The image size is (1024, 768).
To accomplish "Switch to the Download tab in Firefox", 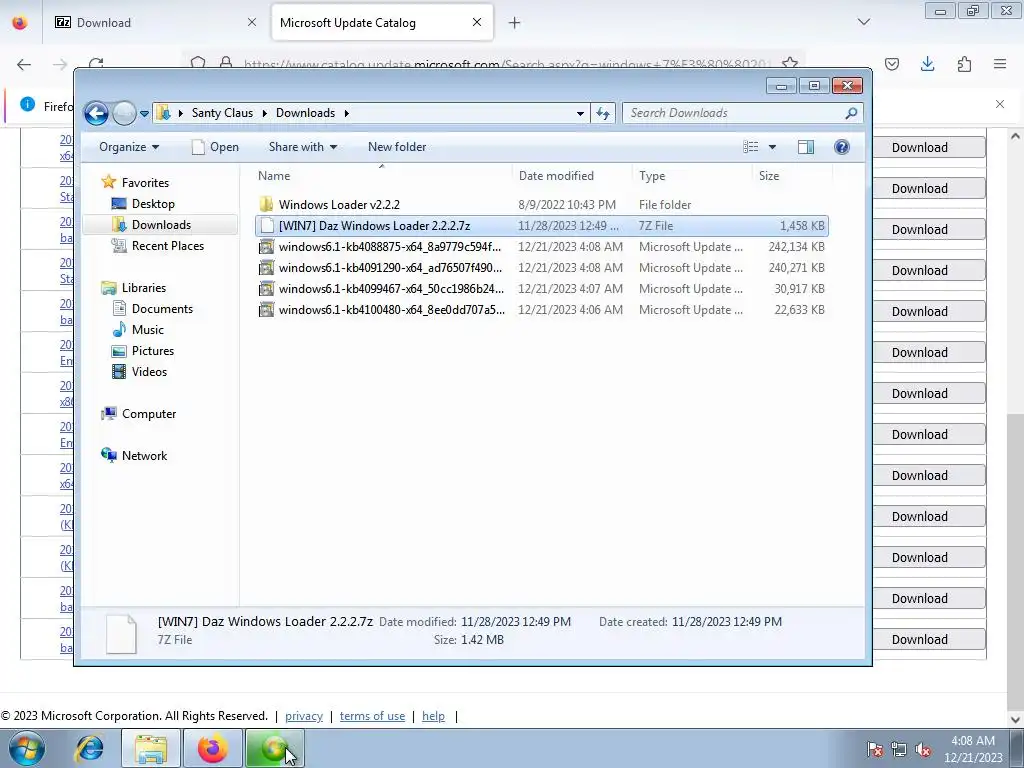I will tap(155, 22).
